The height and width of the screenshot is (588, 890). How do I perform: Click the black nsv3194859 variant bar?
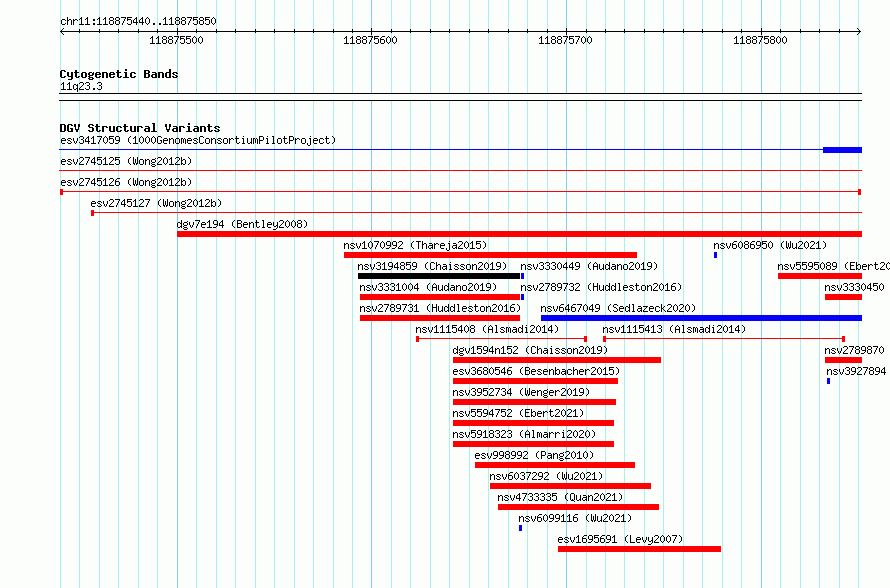coord(439,276)
